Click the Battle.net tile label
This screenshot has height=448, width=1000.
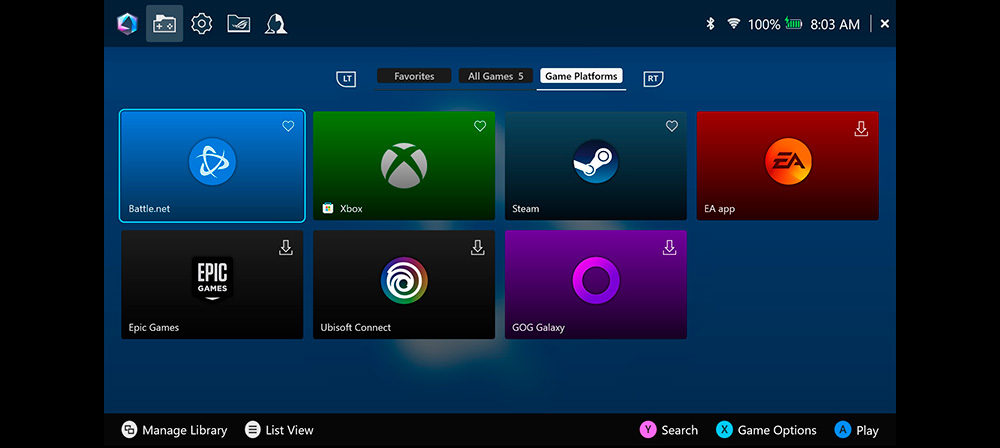[x=149, y=209]
